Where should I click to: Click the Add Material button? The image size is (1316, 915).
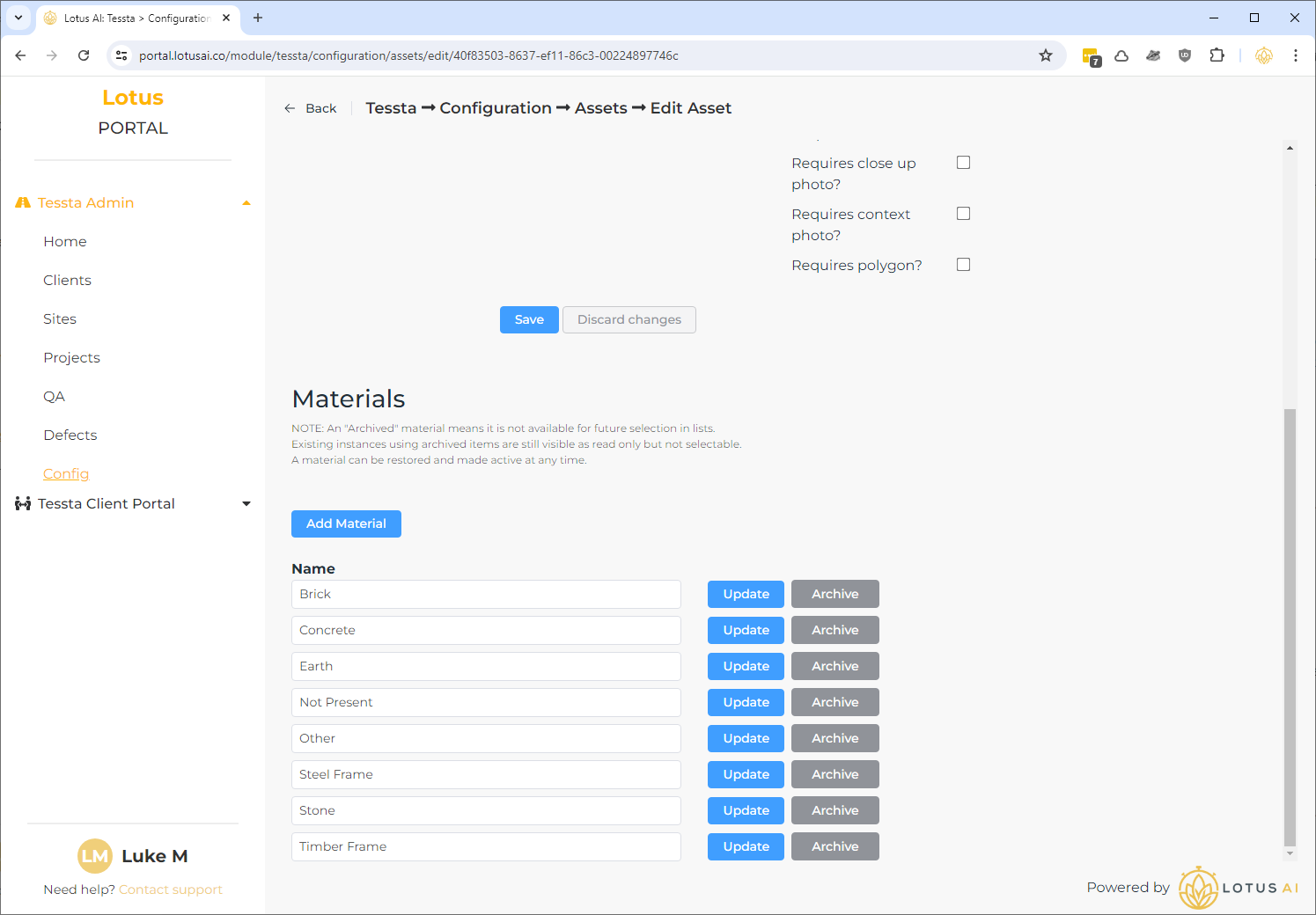pos(346,523)
